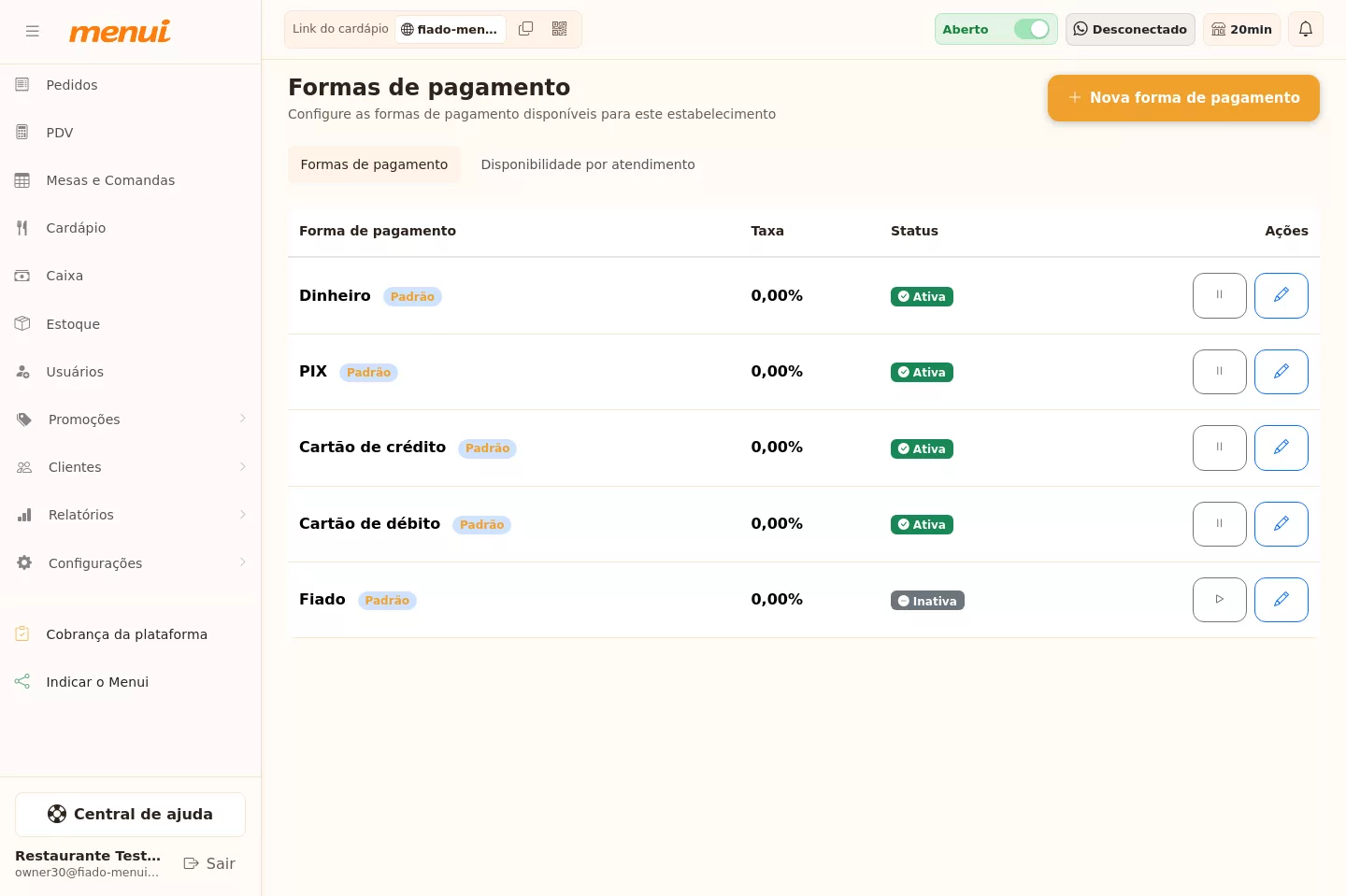This screenshot has width=1346, height=896.
Task: Click the Restaurante Test... account name
Action: coord(88,856)
